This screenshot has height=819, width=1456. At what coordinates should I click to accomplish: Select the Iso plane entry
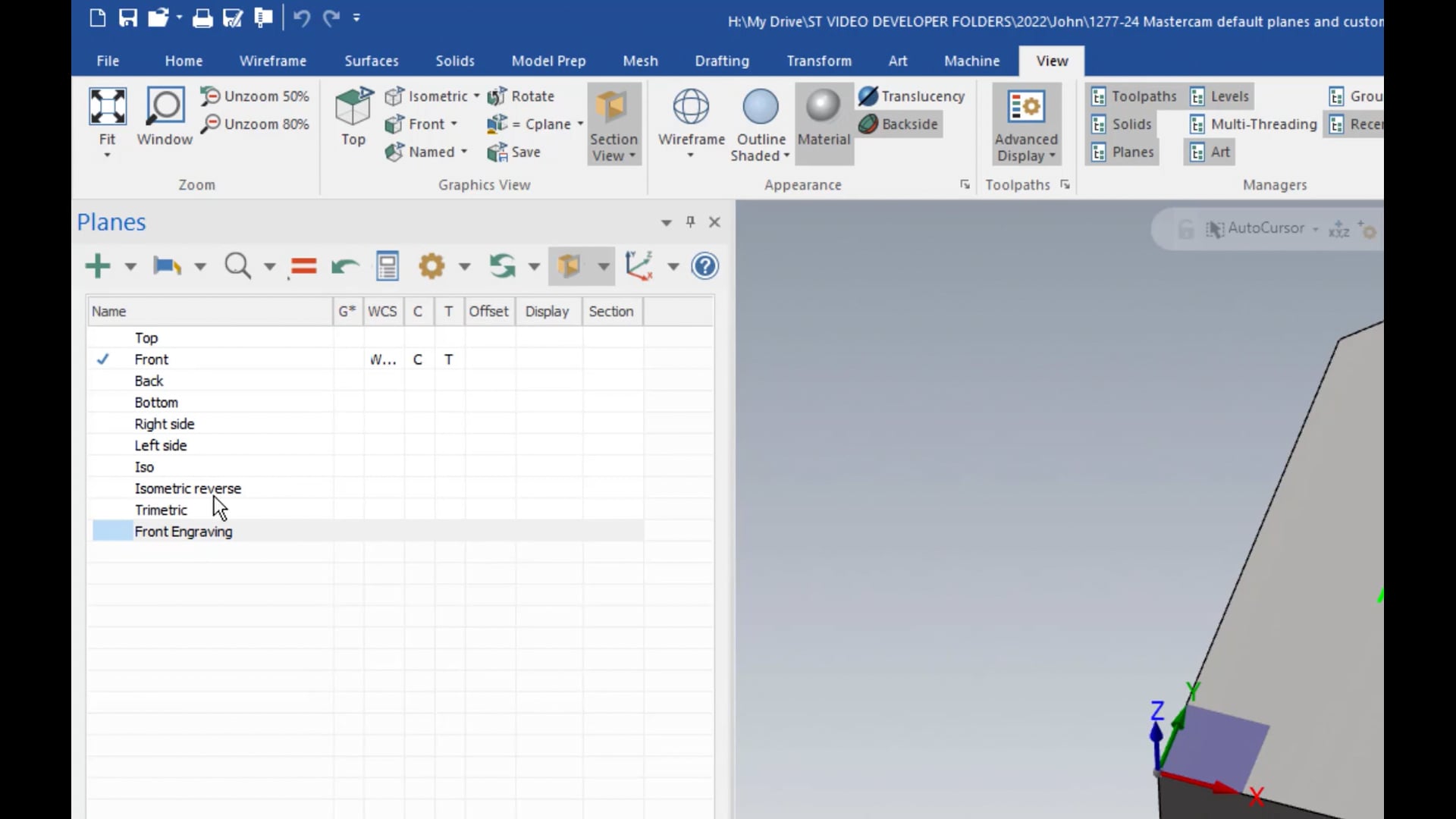(144, 467)
